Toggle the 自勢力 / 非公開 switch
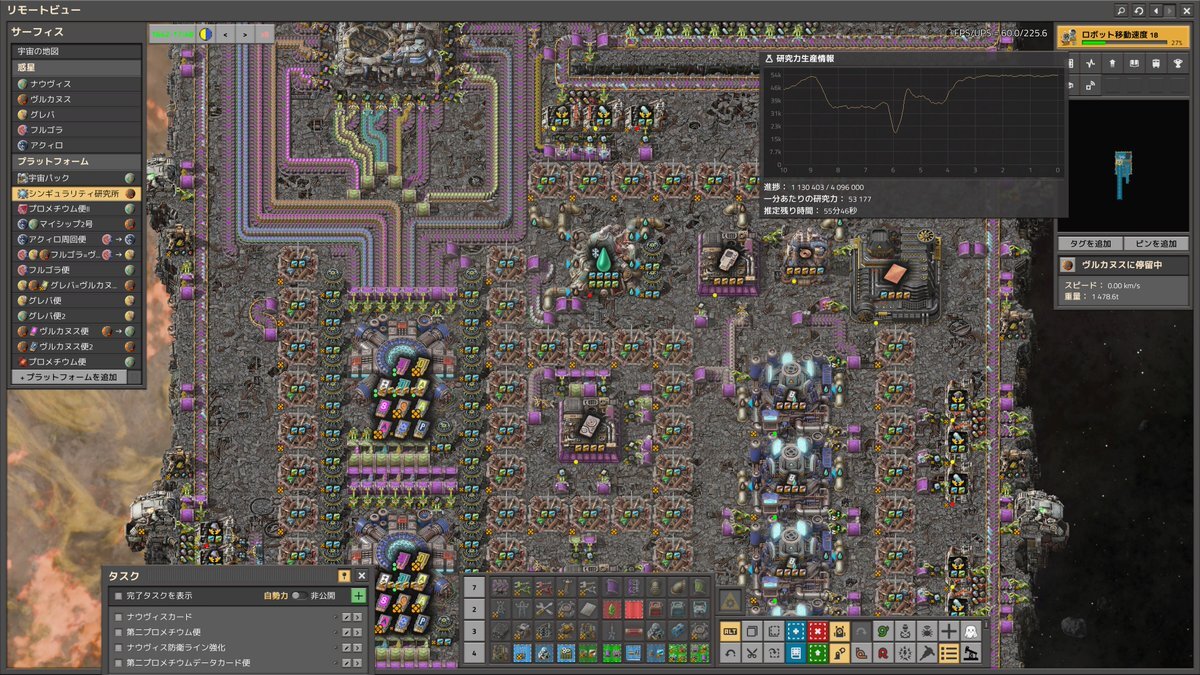The height and width of the screenshot is (675, 1200). point(298,596)
